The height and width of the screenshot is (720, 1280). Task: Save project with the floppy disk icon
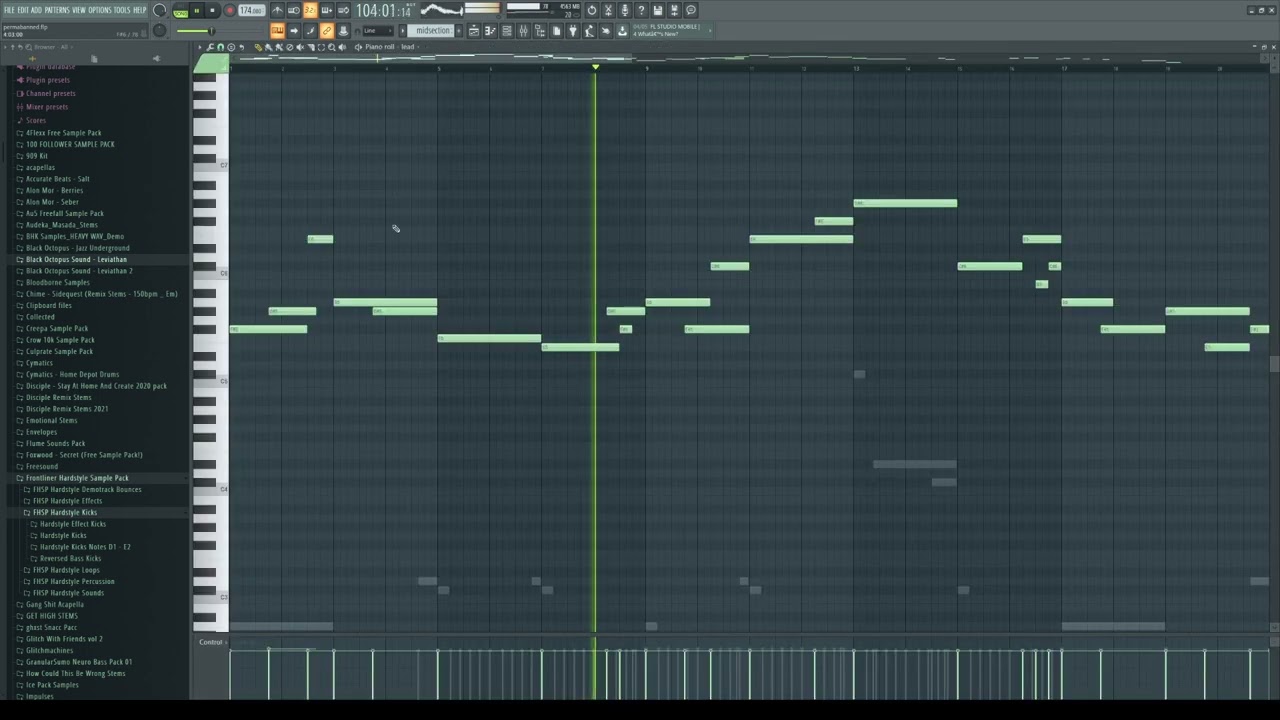[x=656, y=10]
